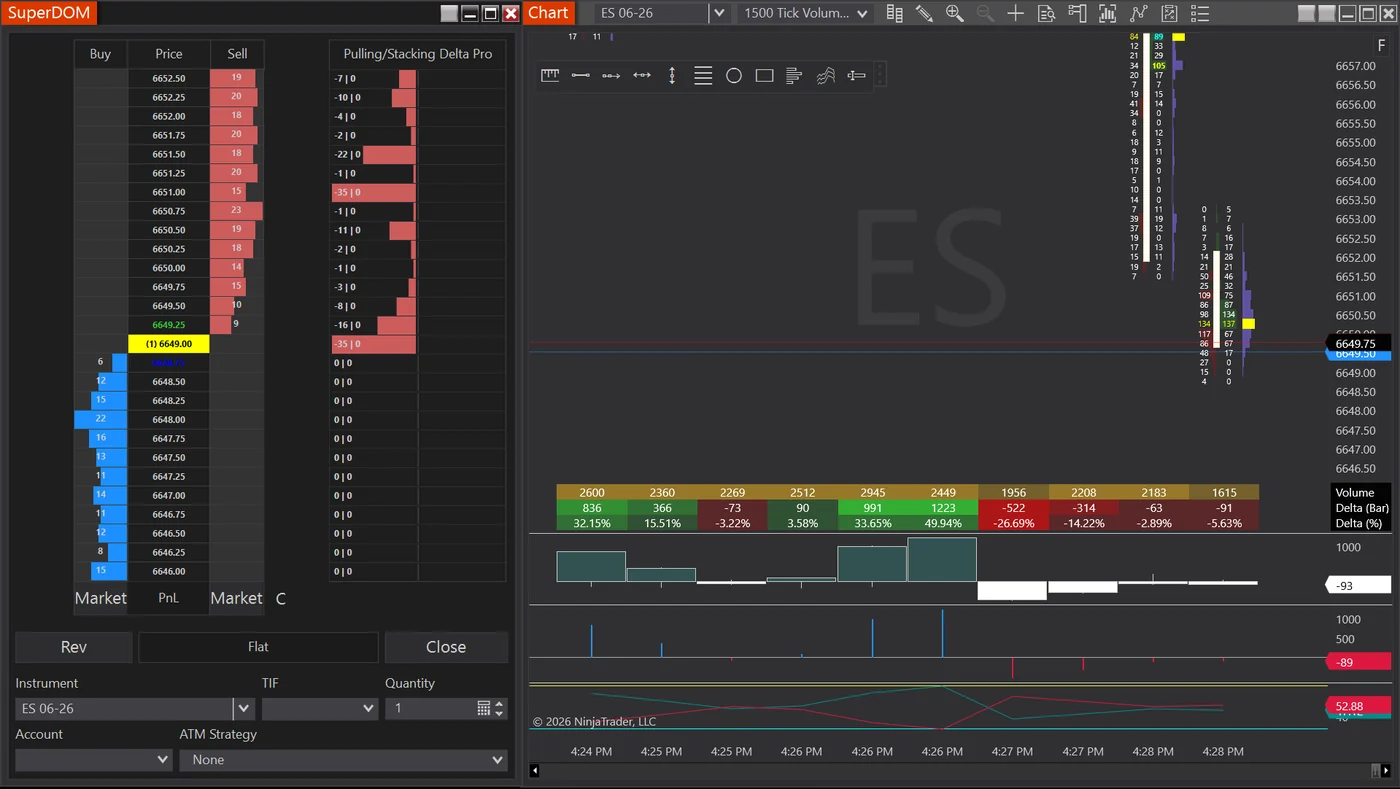Click the 52.88 indicator value label

[x=1358, y=706]
